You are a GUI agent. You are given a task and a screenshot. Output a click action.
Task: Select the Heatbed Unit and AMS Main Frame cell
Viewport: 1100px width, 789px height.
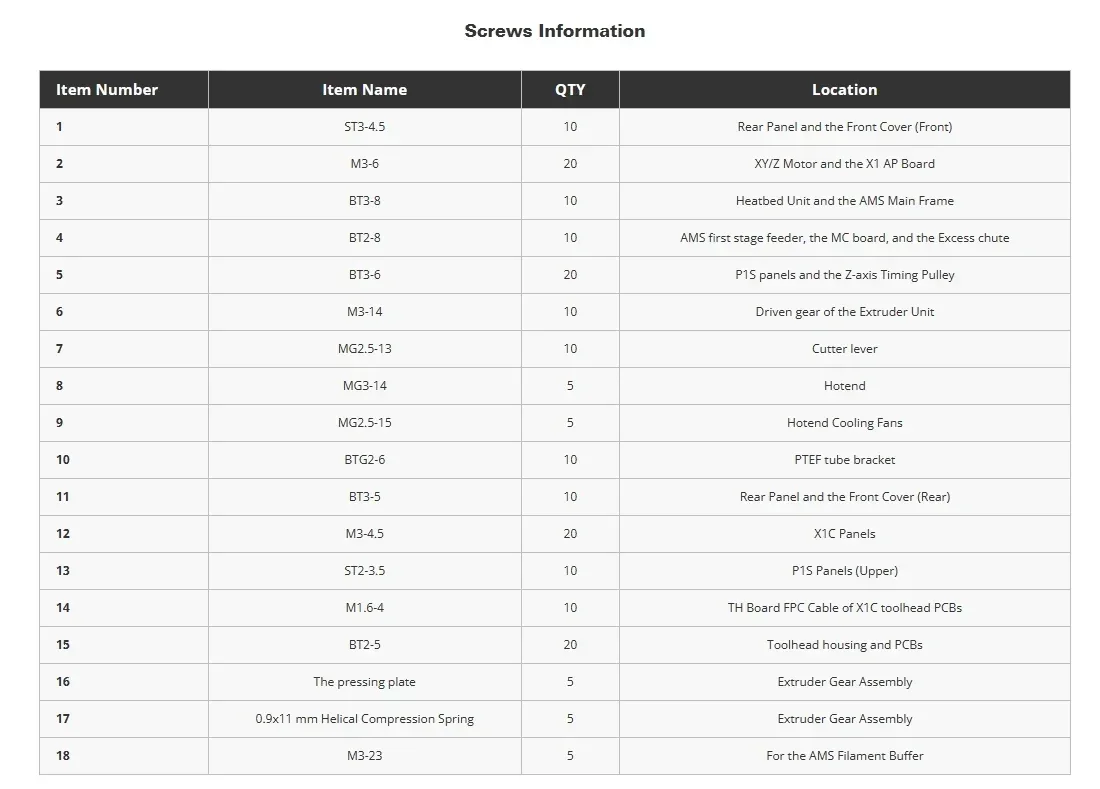tap(845, 201)
